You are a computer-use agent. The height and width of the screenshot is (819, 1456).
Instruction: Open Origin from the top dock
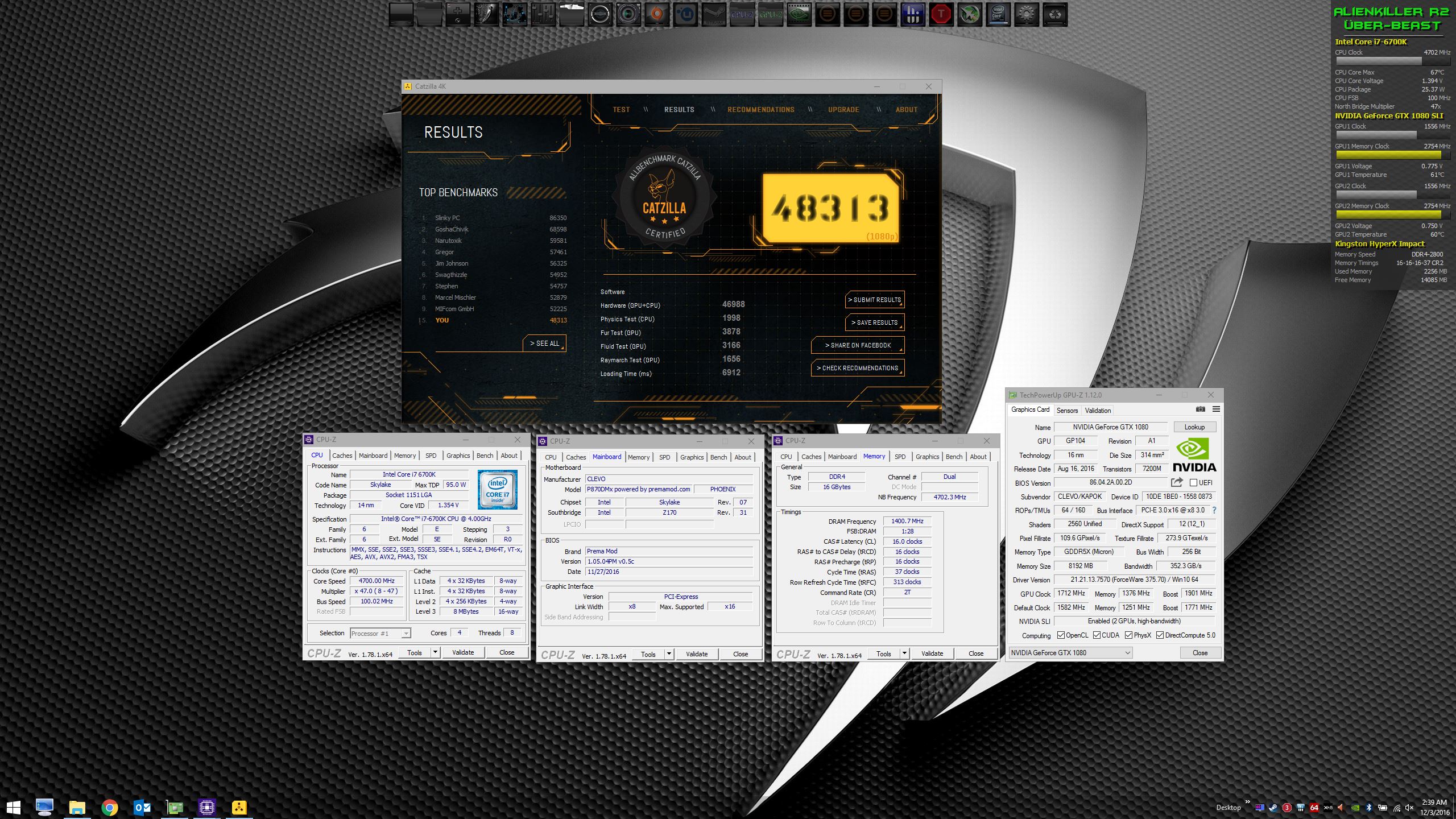click(657, 14)
